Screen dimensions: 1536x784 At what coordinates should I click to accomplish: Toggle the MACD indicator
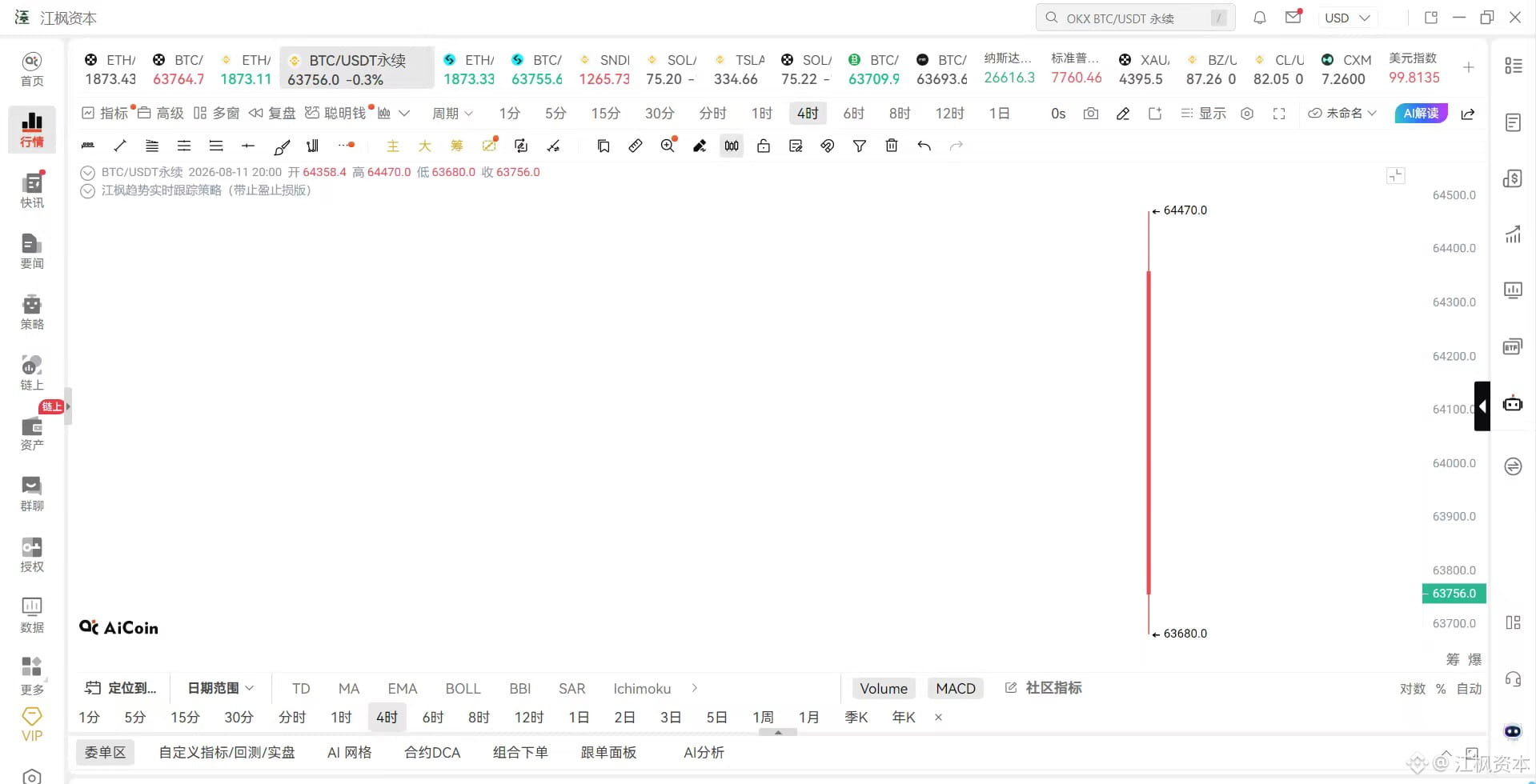(x=956, y=689)
